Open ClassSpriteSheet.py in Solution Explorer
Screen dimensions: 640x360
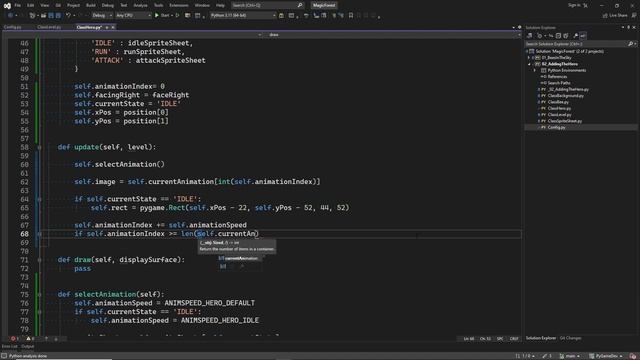(564, 121)
